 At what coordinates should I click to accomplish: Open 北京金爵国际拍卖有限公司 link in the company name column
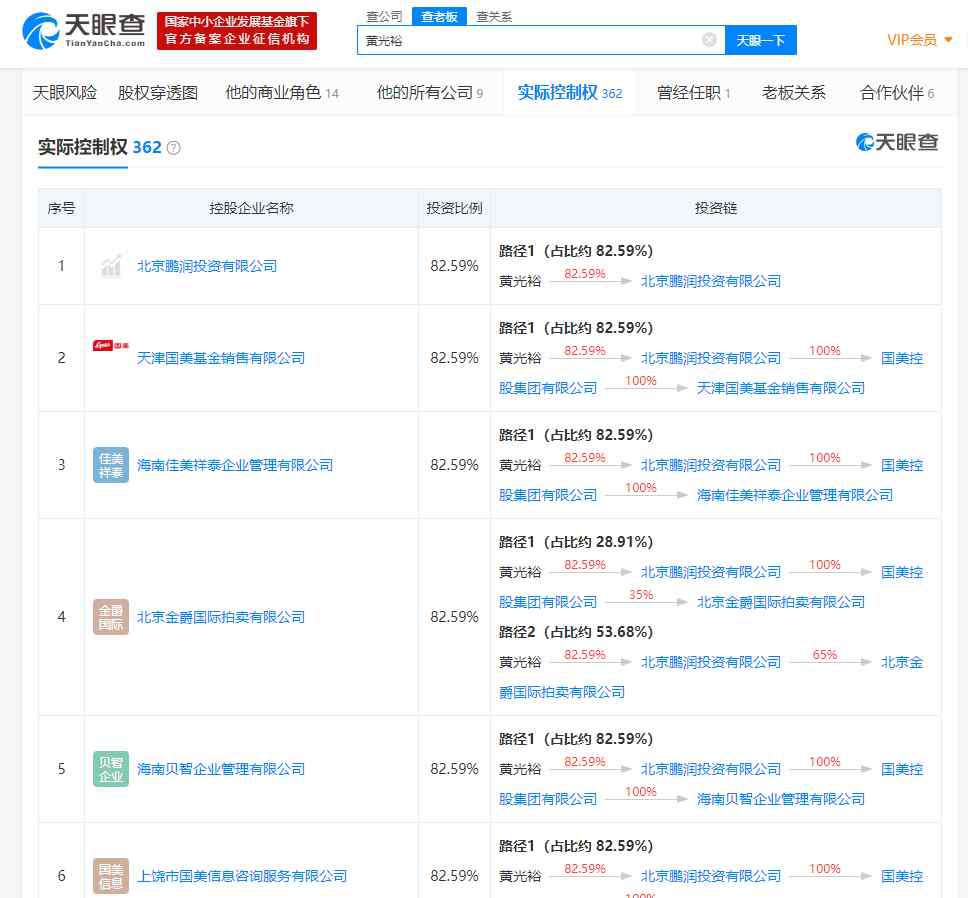220,617
